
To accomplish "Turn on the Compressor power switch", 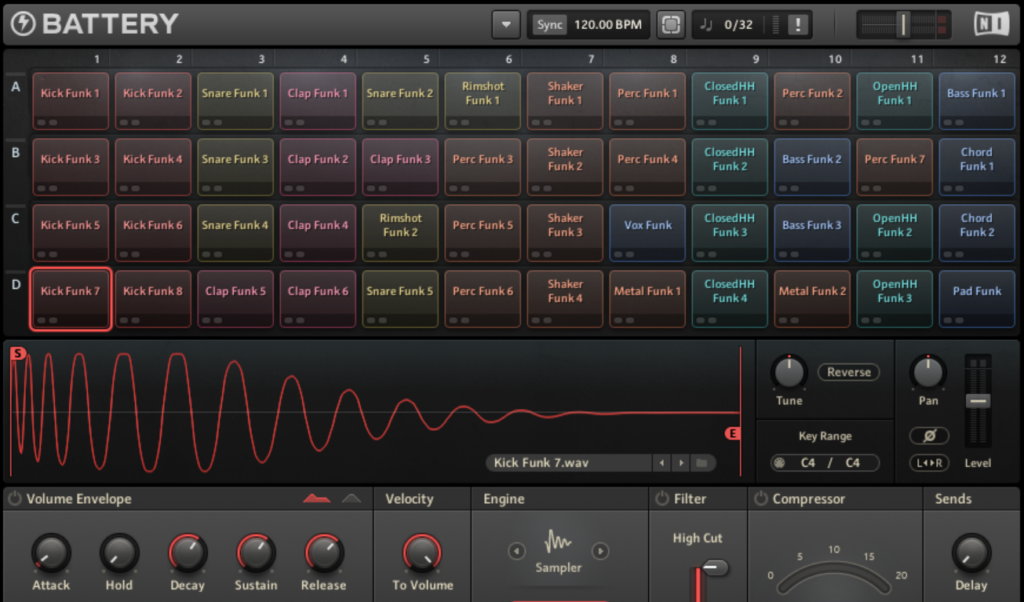I will click(x=761, y=499).
